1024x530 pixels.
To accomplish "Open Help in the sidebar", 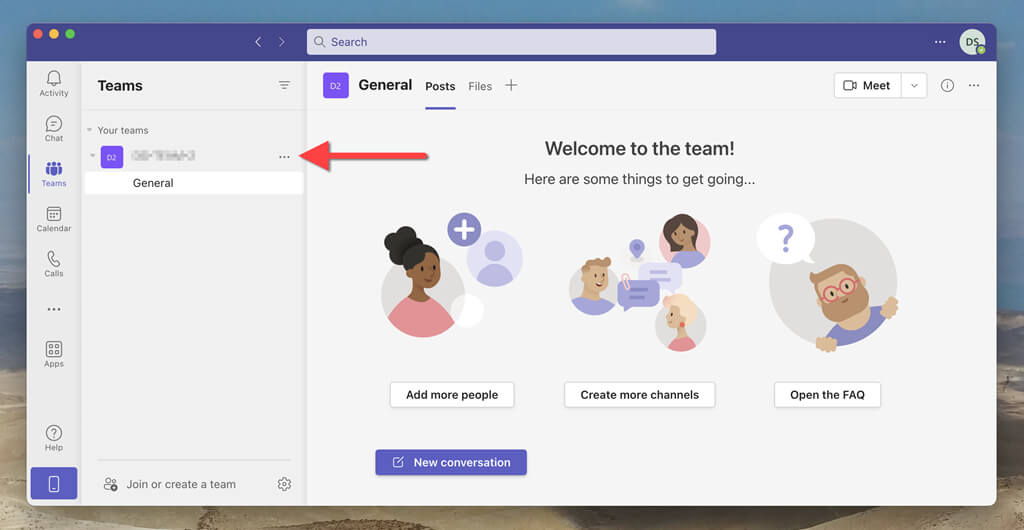I will click(54, 438).
